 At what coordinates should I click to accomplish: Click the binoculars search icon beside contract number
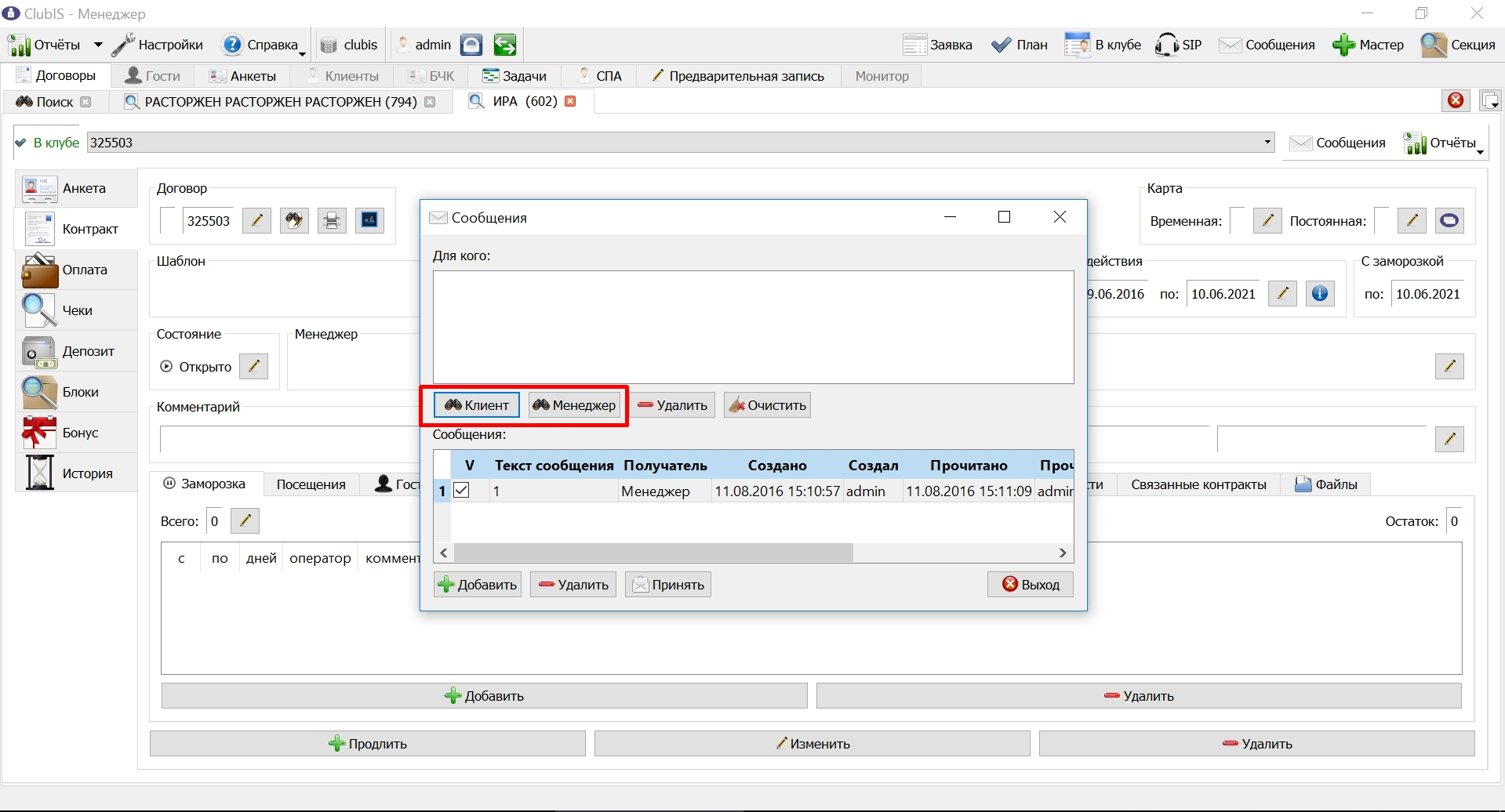(294, 221)
